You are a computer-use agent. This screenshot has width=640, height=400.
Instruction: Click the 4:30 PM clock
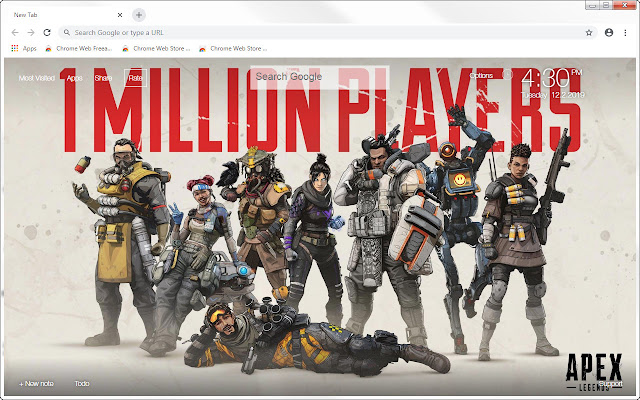tap(552, 78)
